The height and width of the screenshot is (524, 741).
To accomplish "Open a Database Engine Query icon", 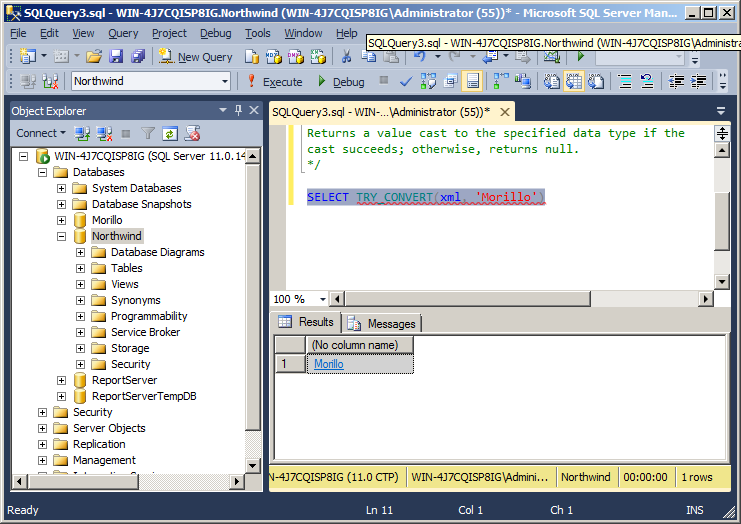I will pos(251,57).
